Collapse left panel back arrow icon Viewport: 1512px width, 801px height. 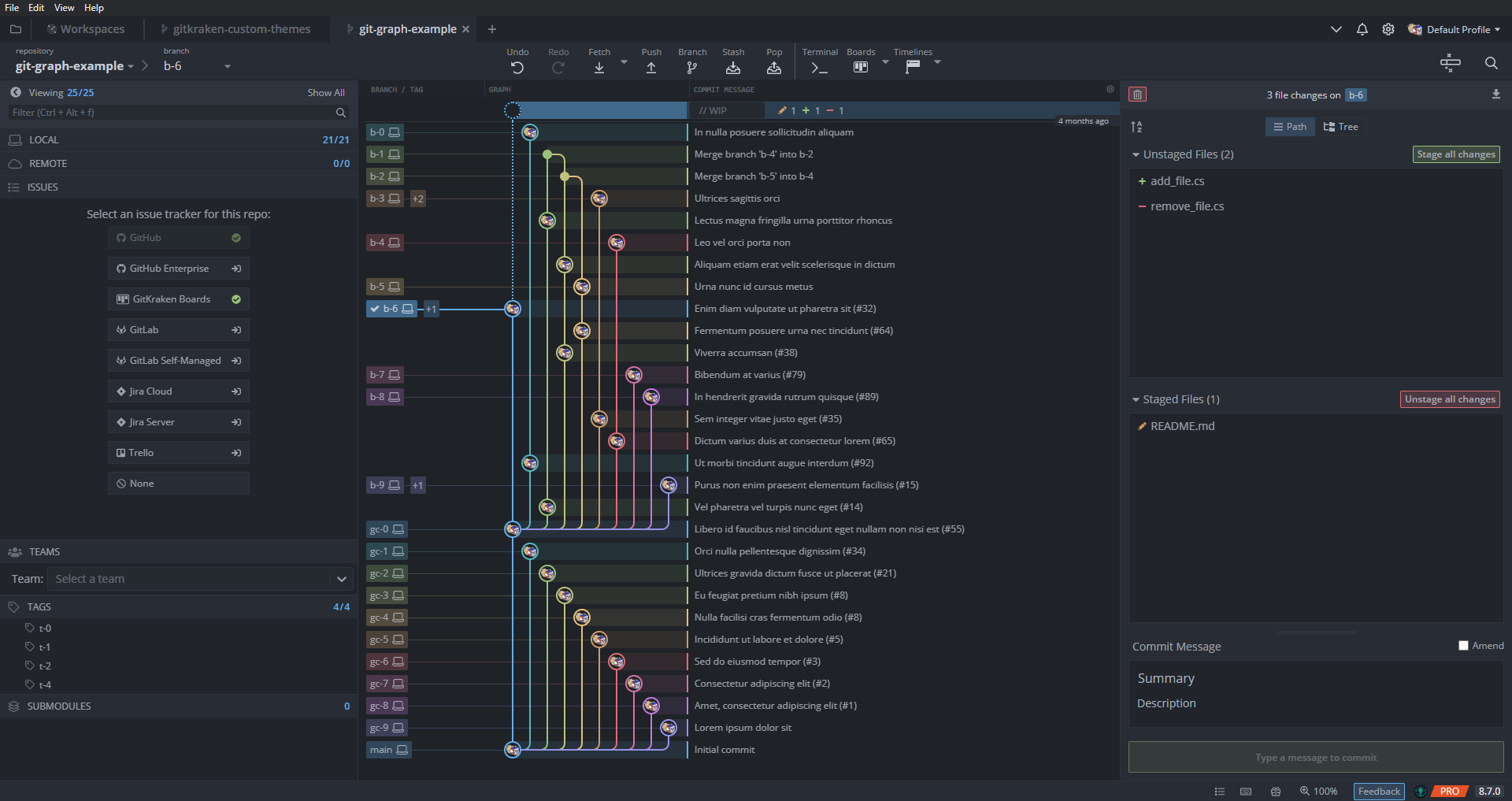16,92
